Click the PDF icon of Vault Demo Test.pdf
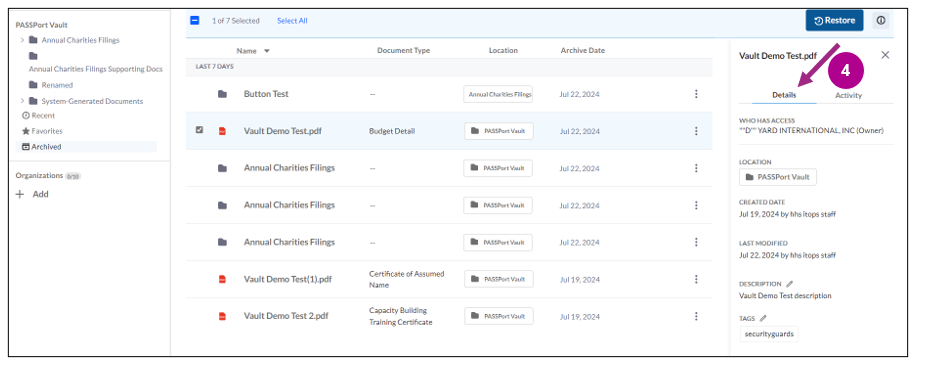 coord(222,131)
